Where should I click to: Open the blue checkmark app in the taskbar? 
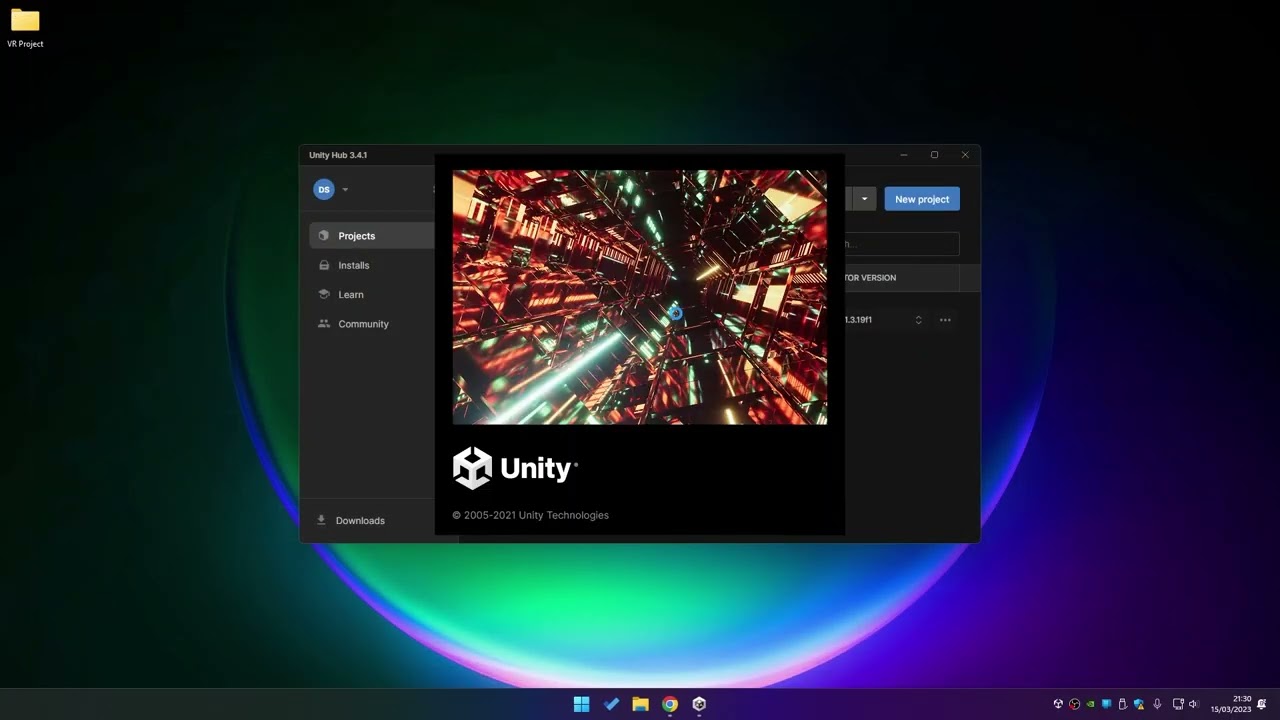(x=611, y=704)
